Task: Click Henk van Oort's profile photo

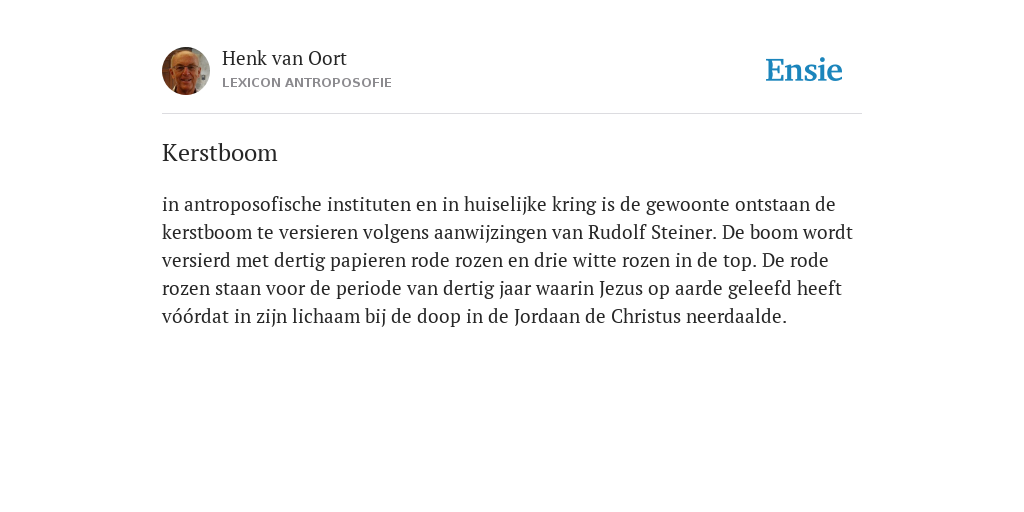Action: click(x=186, y=71)
